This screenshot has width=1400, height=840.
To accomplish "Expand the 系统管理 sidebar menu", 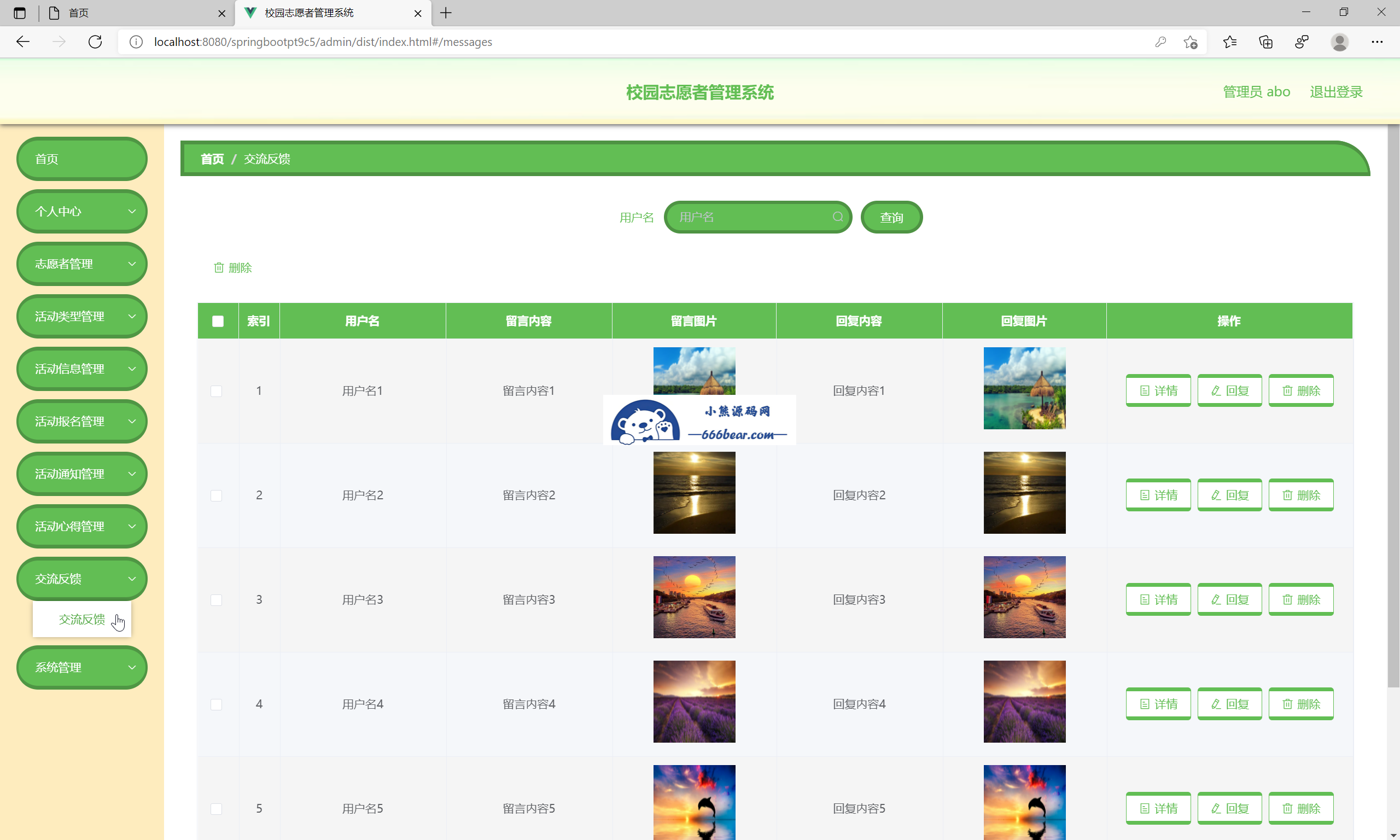I will (82, 667).
